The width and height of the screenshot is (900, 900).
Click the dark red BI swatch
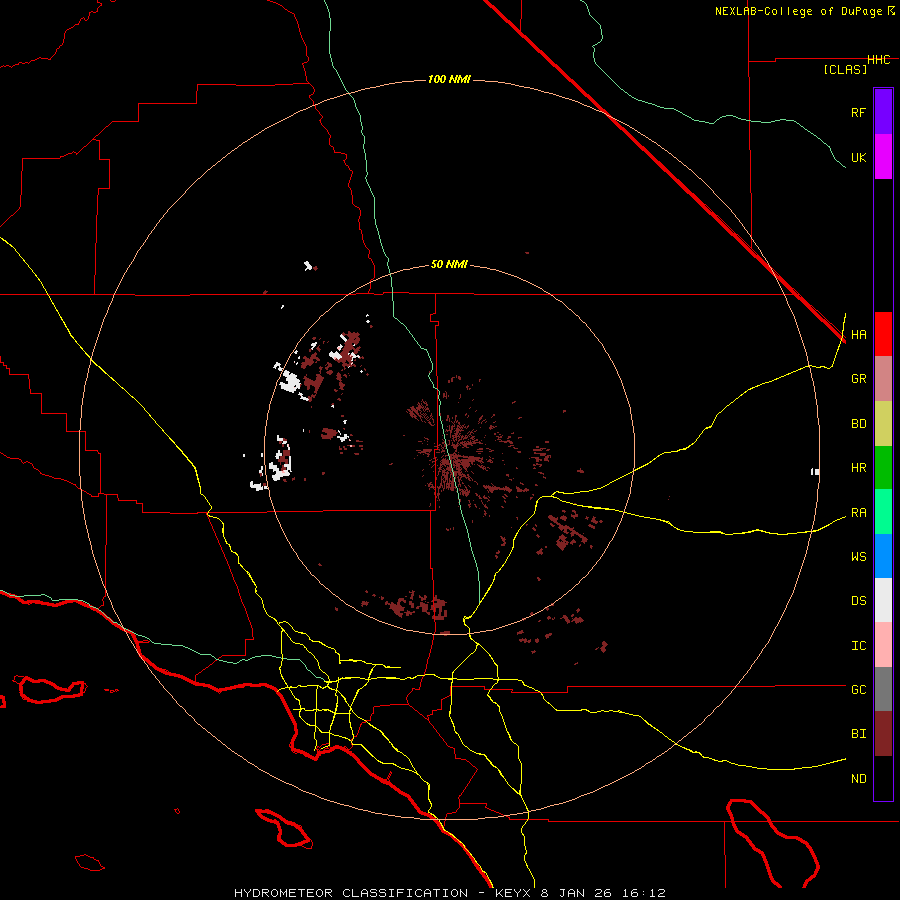(883, 733)
